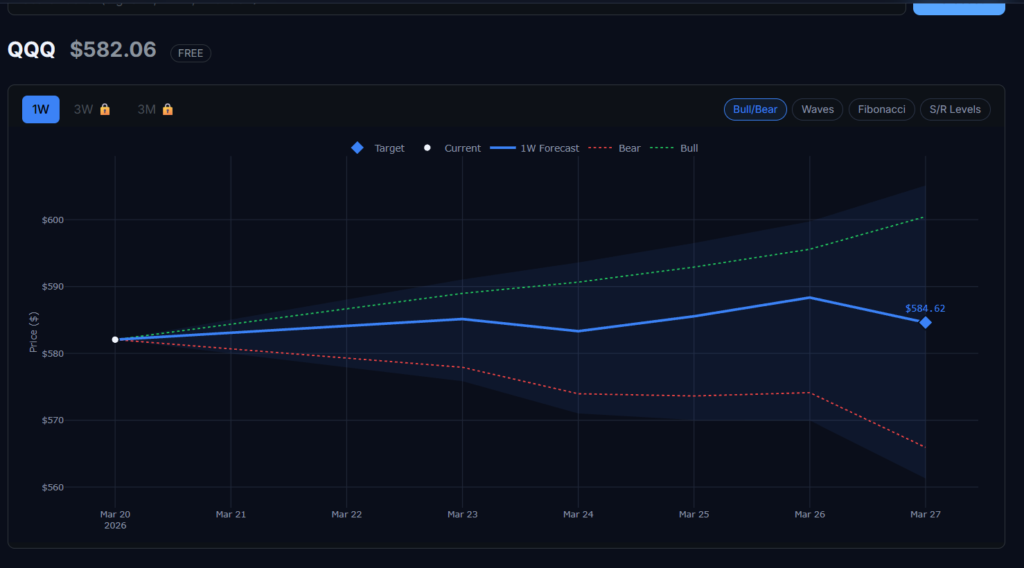Click the $560 price axis label
1024x568 pixels.
tap(53, 488)
